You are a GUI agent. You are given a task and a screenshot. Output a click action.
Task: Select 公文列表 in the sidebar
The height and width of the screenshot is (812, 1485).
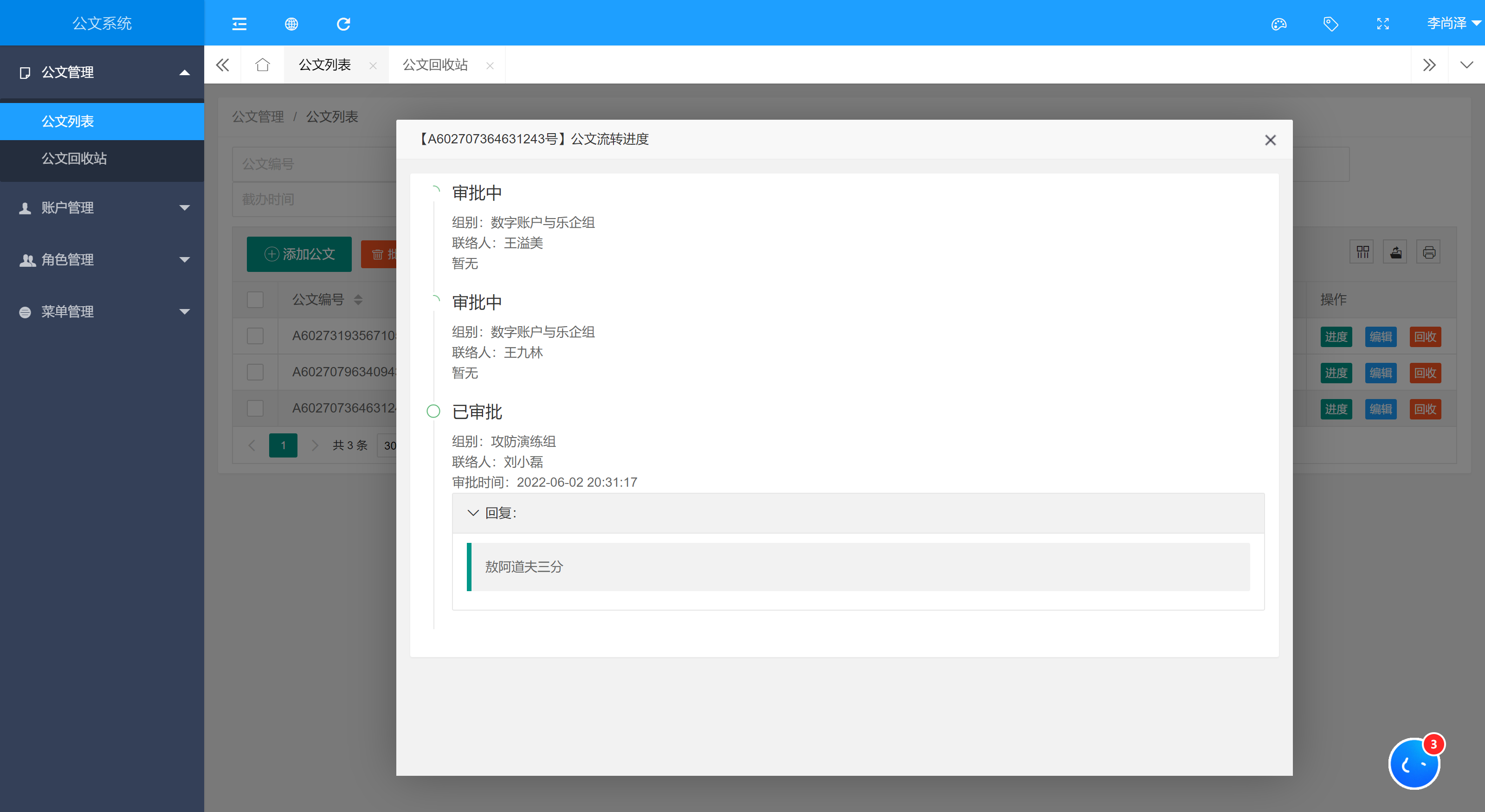click(x=102, y=122)
